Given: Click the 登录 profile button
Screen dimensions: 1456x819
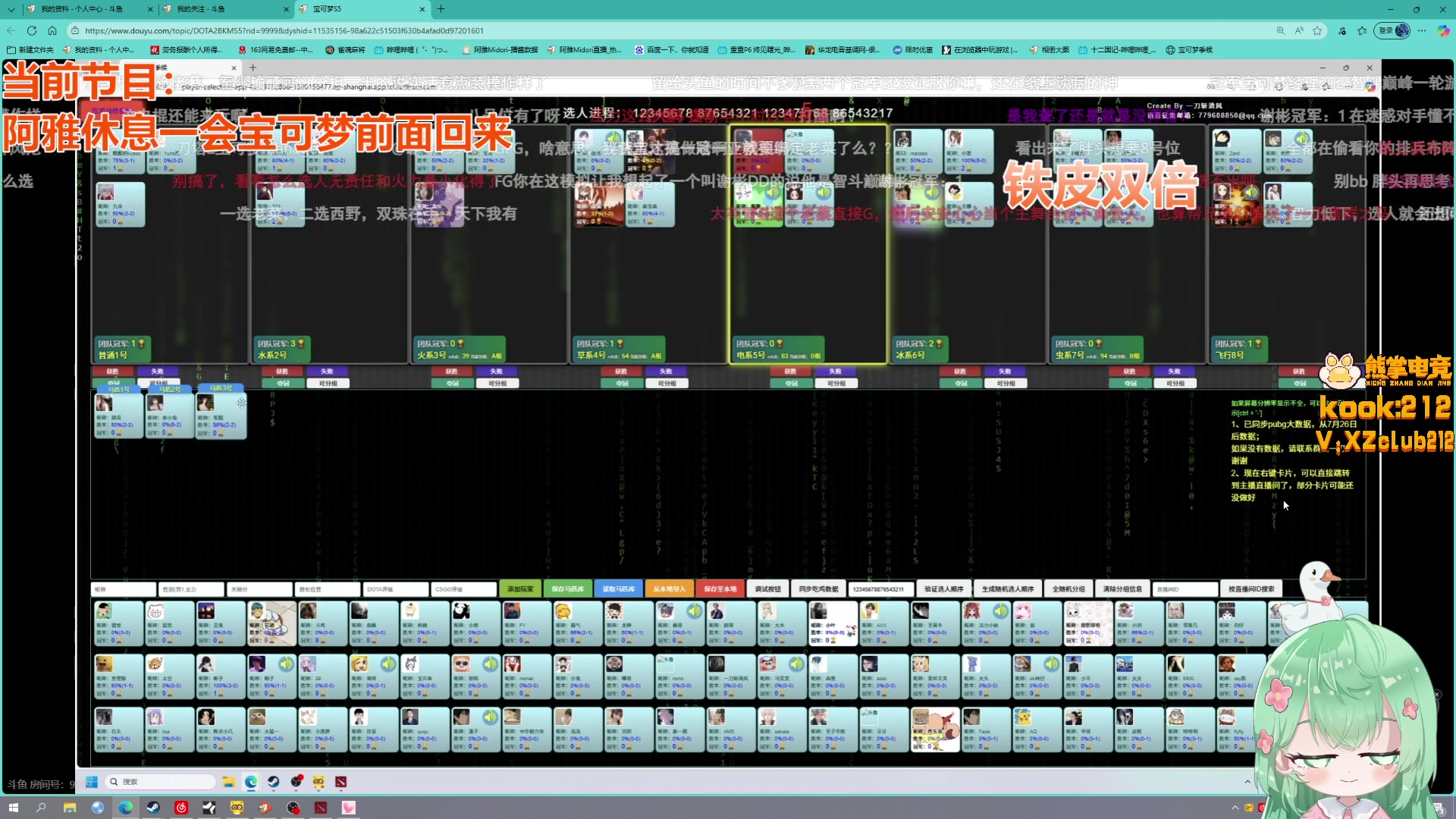Looking at the screenshot, I should 1392,30.
